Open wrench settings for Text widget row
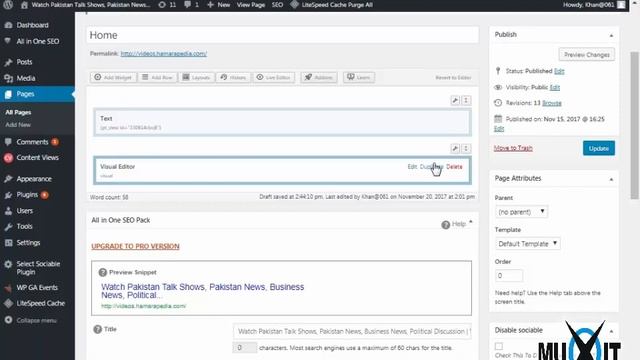Image resolution: width=640 pixels, height=360 pixels. (x=455, y=100)
